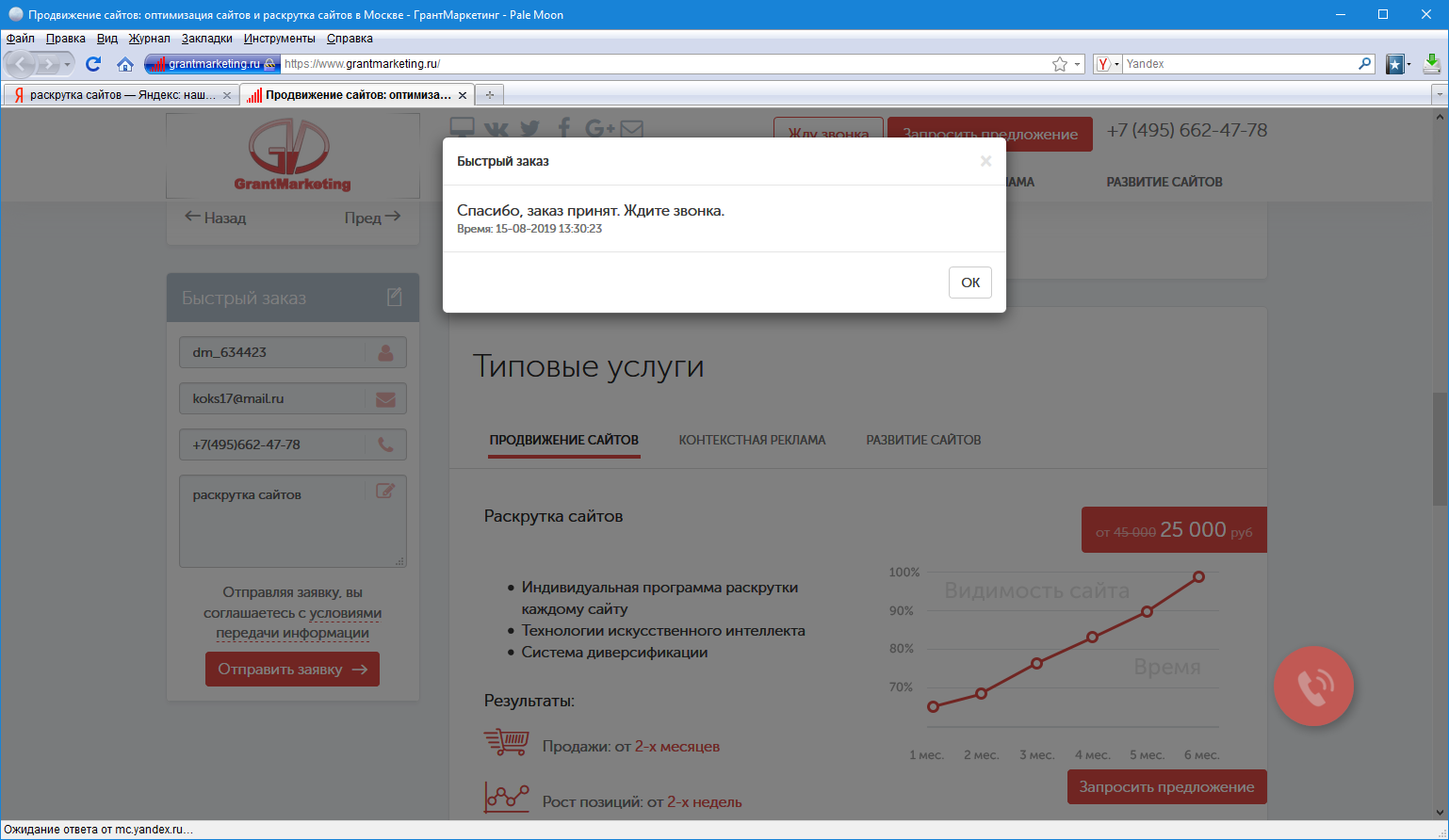Click lower 'Запросить предложение' button under chart
This screenshot has height=840, width=1449.
tap(1166, 787)
